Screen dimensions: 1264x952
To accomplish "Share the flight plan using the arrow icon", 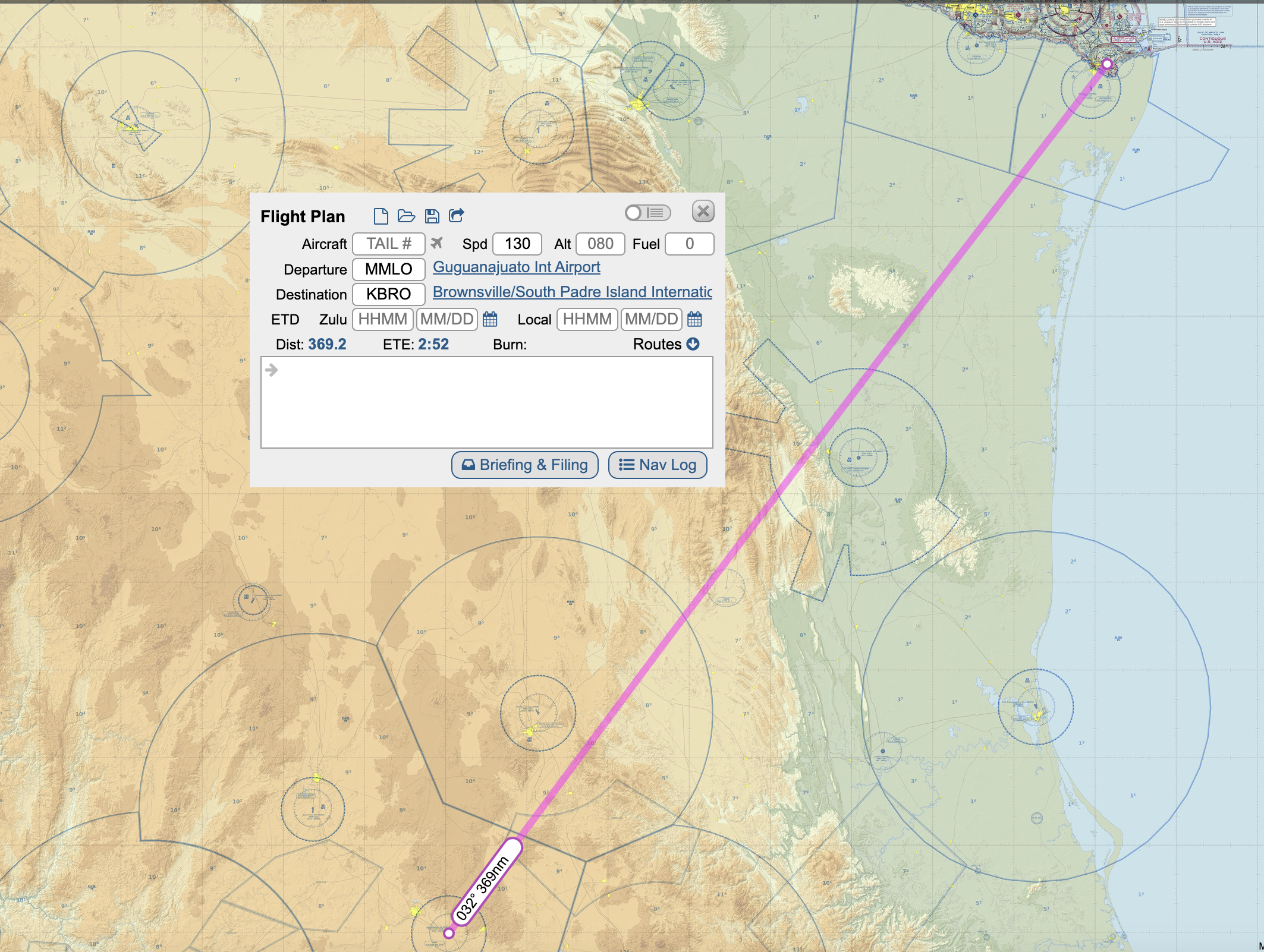I will (457, 215).
